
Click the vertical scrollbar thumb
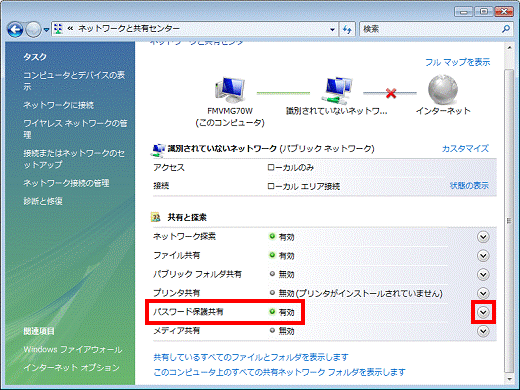509,220
